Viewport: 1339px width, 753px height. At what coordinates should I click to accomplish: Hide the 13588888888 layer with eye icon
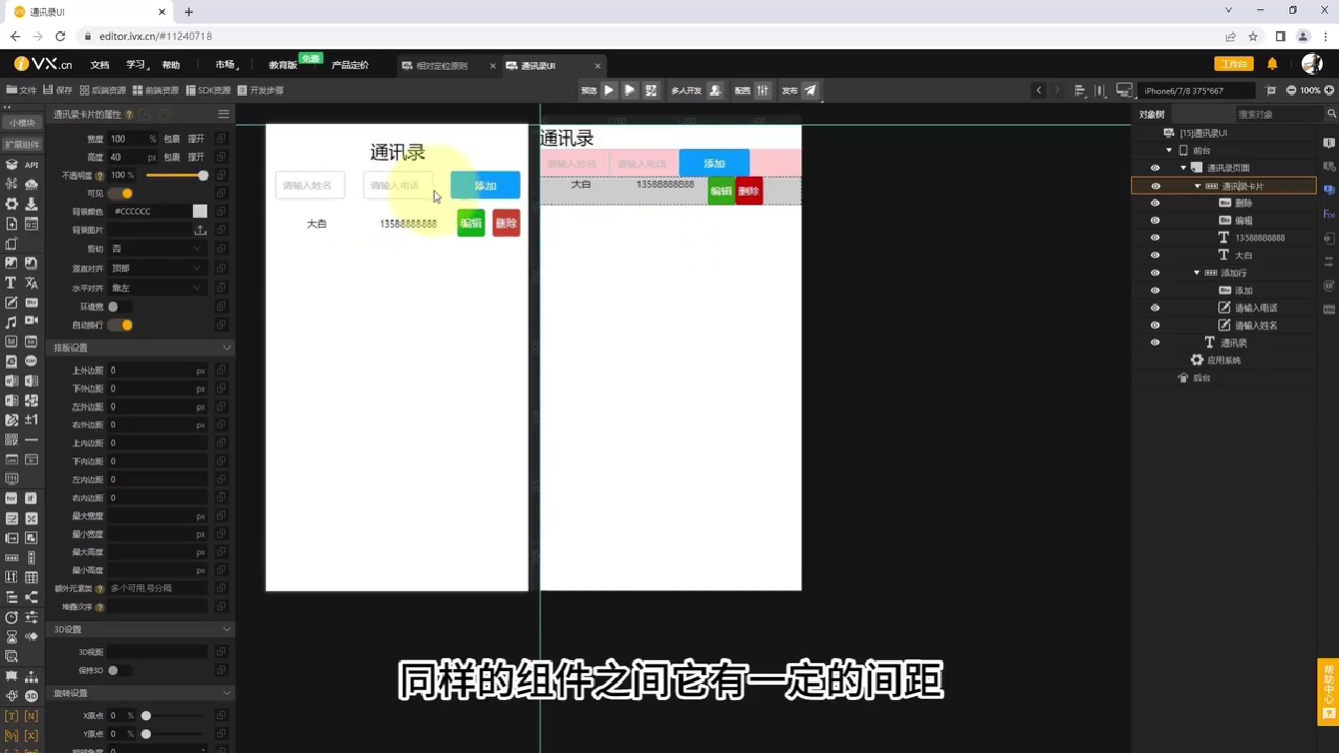[x=1155, y=238]
